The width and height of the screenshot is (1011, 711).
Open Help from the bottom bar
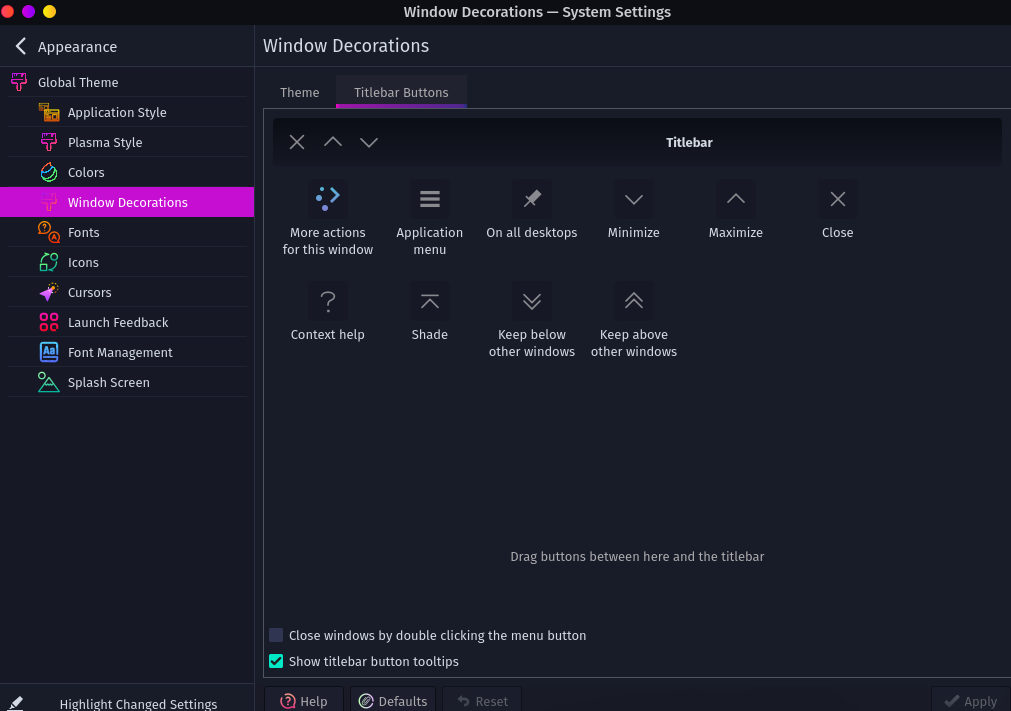tap(304, 700)
